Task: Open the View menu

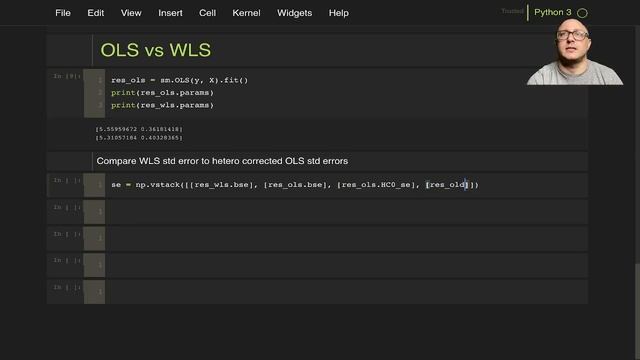Action: (x=131, y=13)
